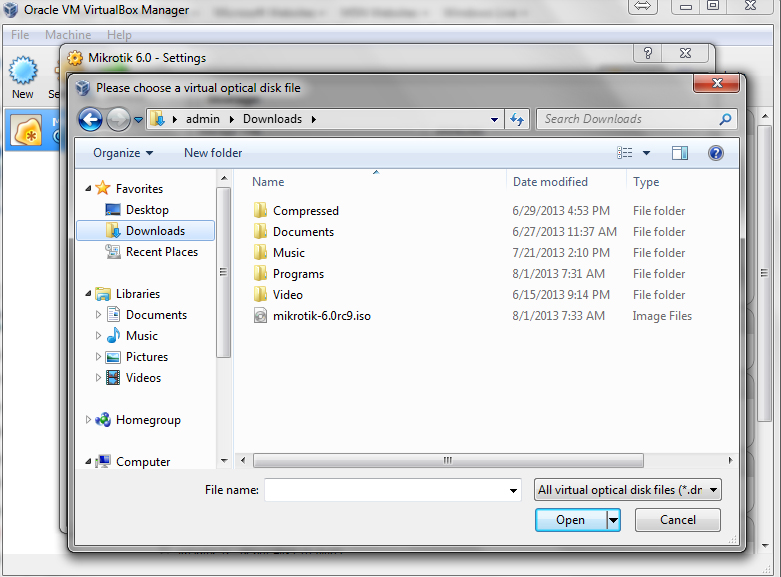
Task: Click the File name input field
Action: (386, 490)
